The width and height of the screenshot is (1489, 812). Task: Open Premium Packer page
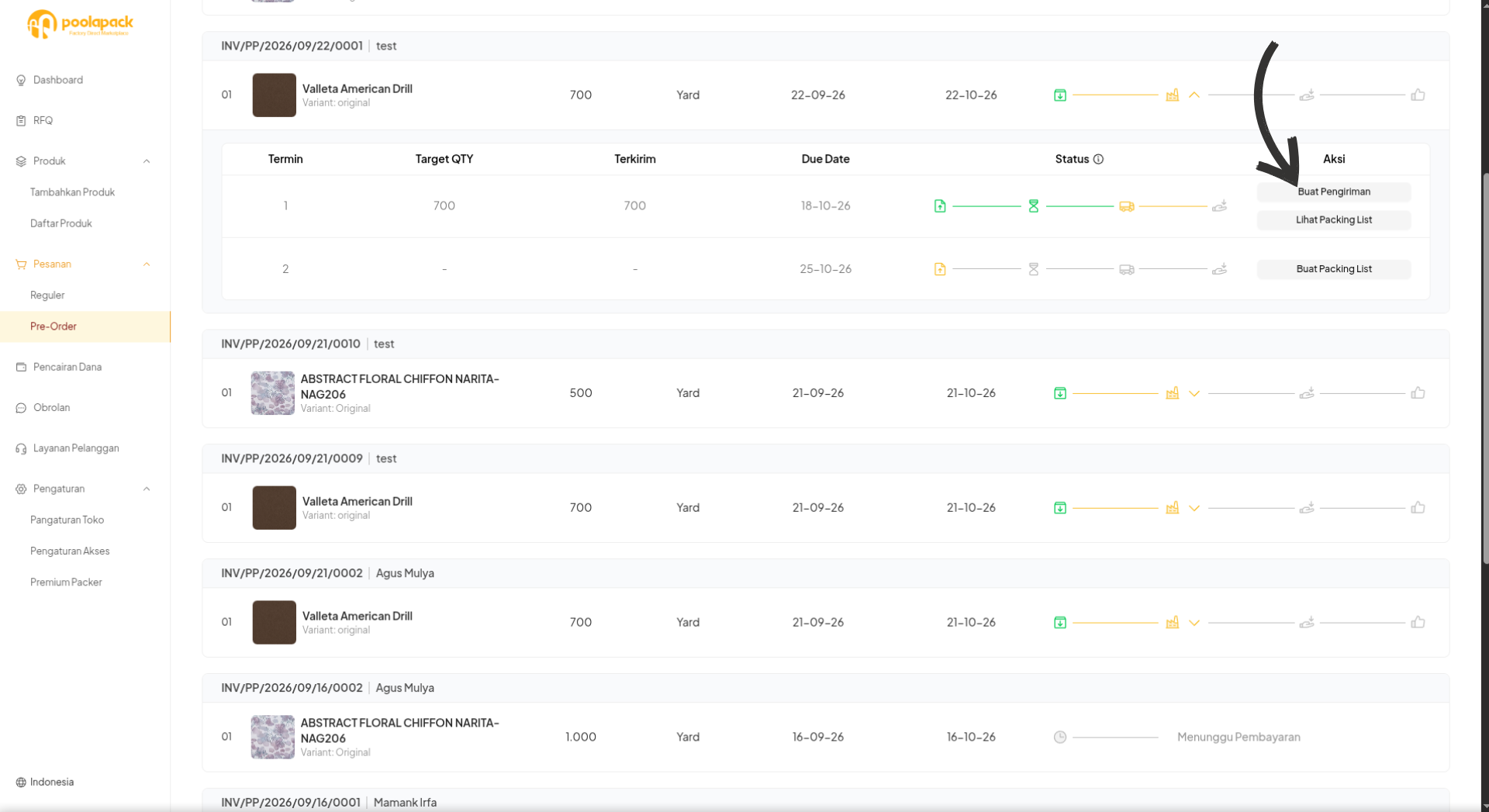click(x=66, y=582)
